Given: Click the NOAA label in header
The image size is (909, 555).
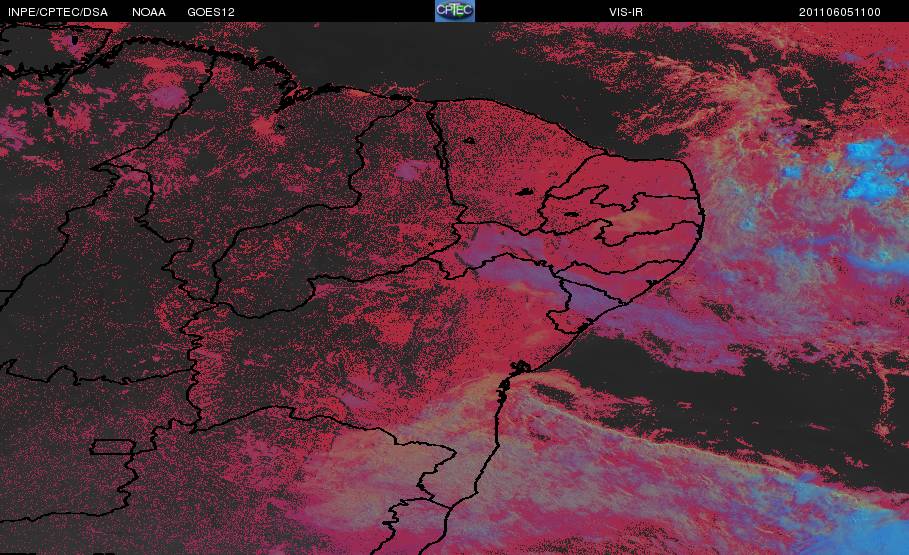Looking at the screenshot, I should tap(149, 12).
